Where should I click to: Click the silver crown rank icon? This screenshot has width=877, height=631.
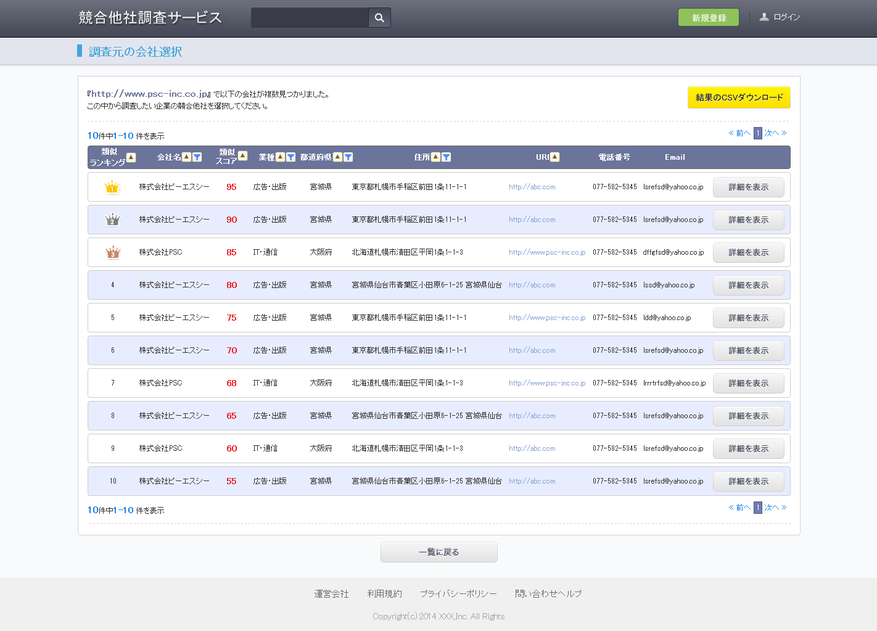point(112,219)
